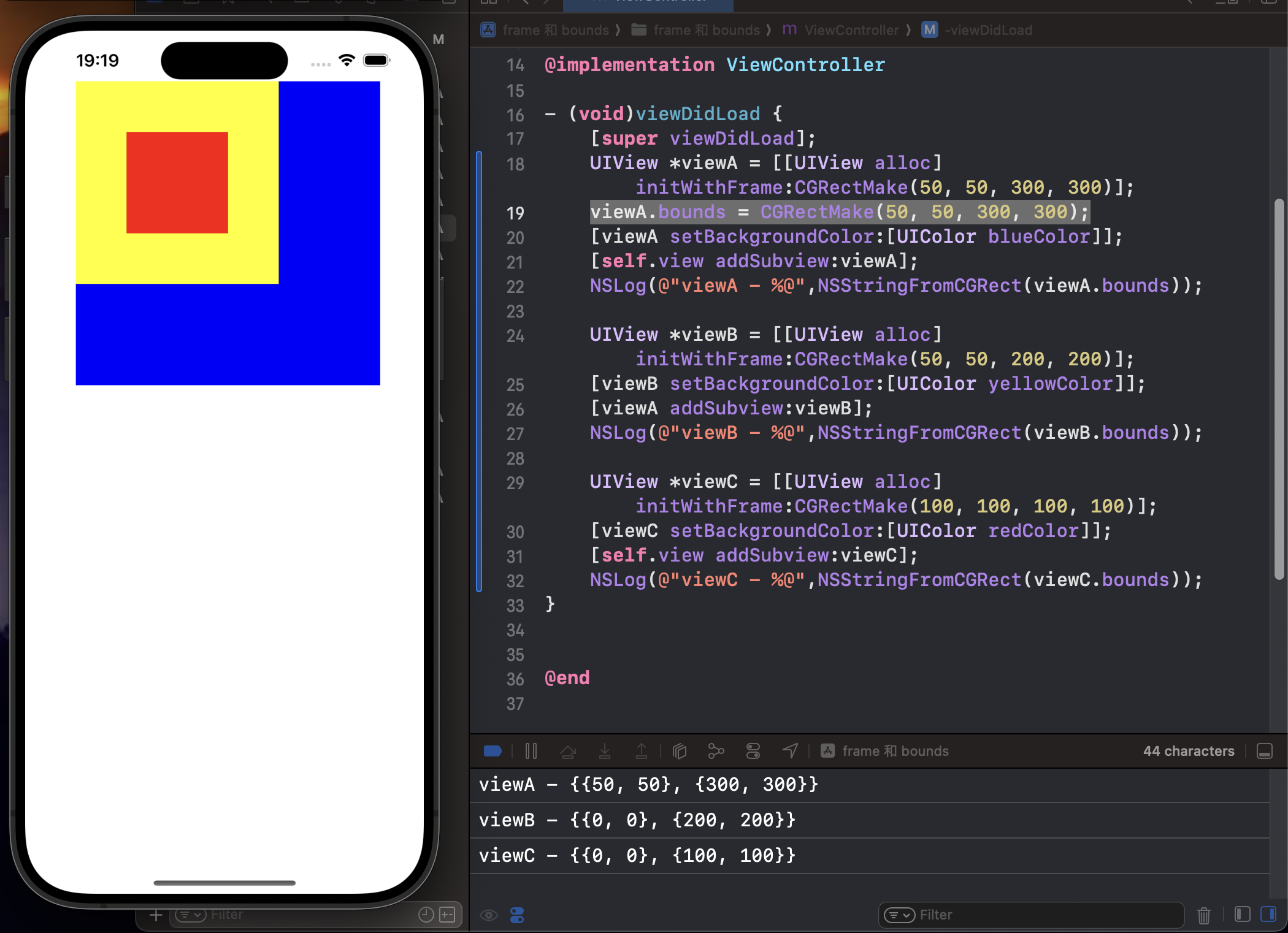1288x933 pixels.
Task: Click the simulator home indicator bar
Action: click(224, 883)
